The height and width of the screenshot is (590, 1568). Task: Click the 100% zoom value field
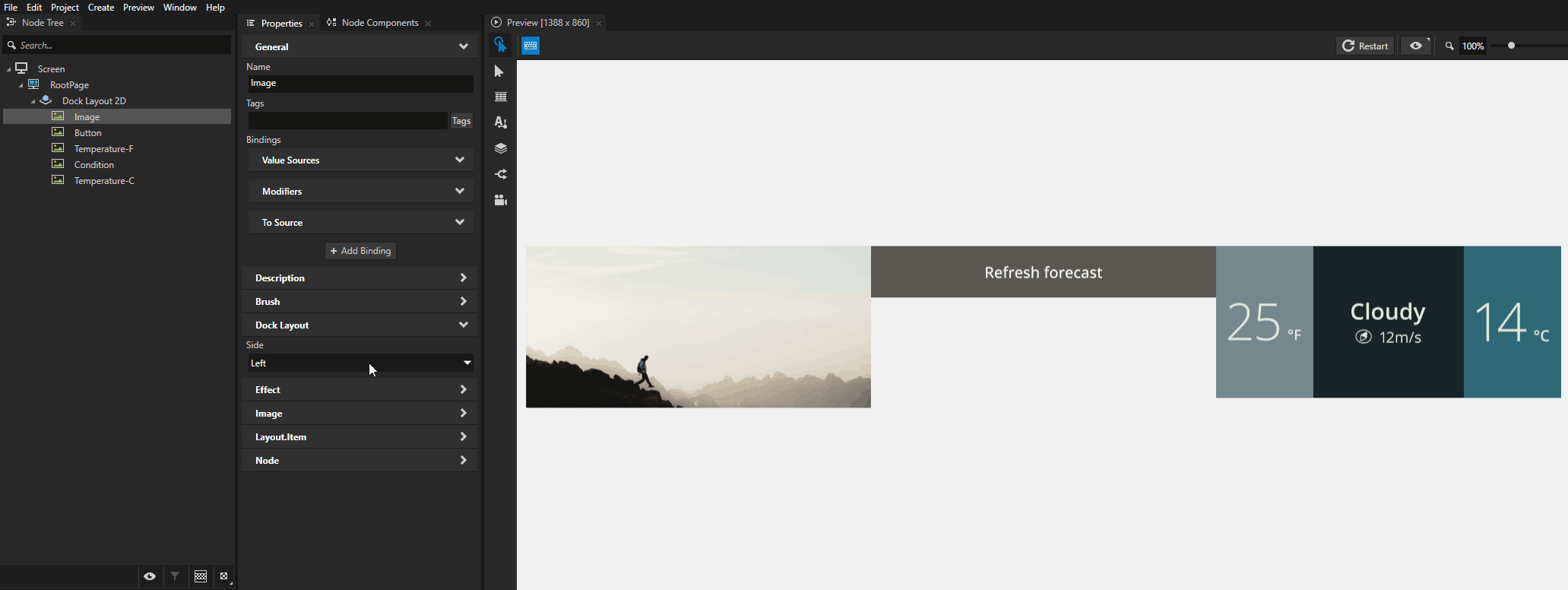tap(1473, 46)
